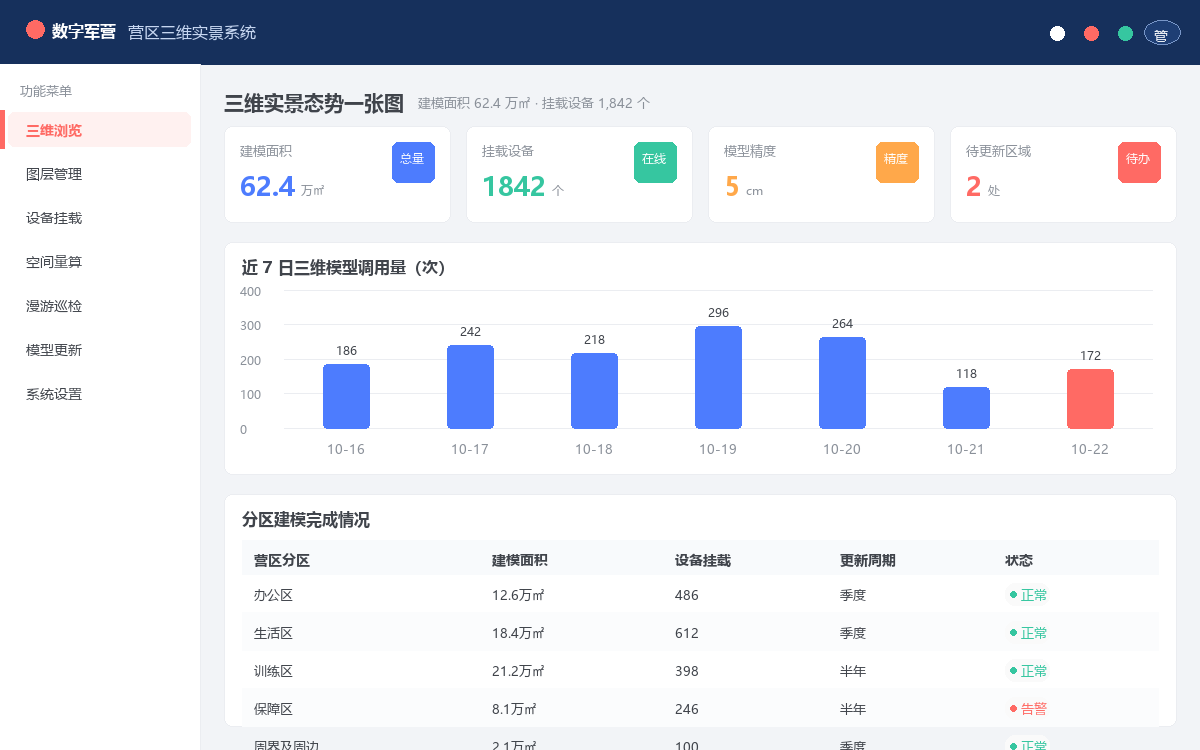
Task: Click the 10-17 bar showing 242
Action: pyautogui.click(x=470, y=387)
